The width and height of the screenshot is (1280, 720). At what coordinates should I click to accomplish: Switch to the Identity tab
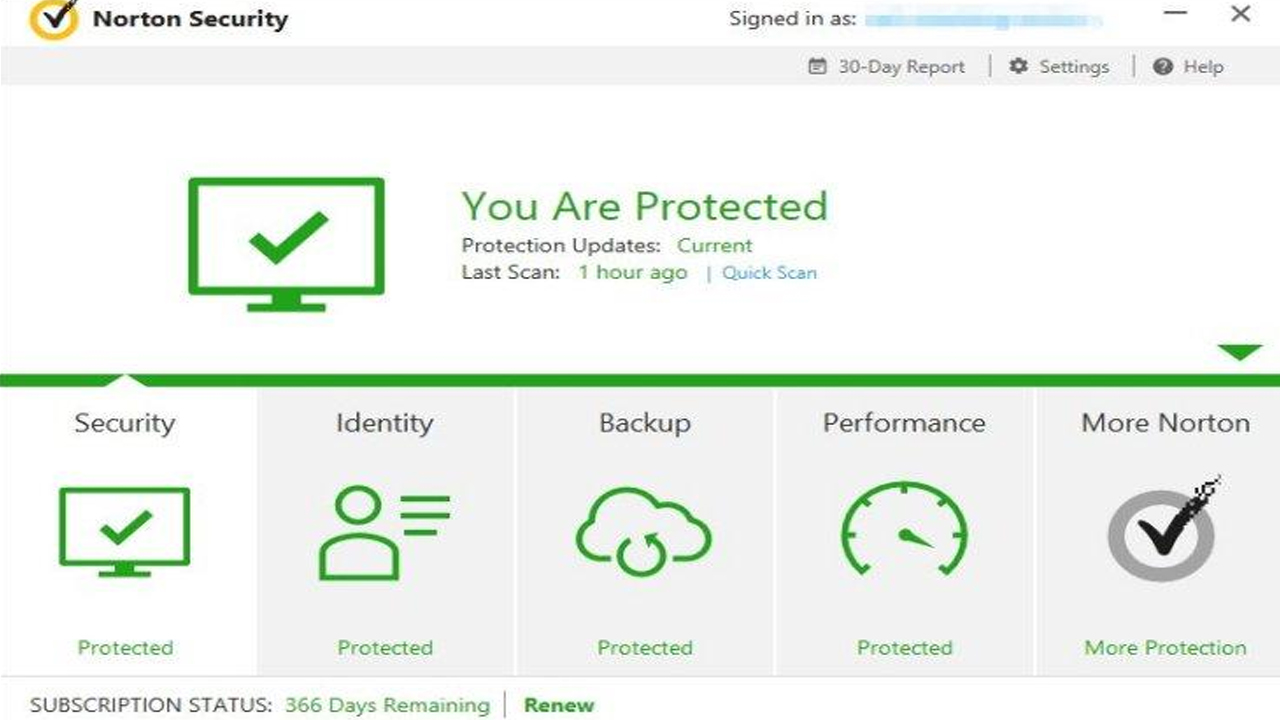[x=385, y=423]
